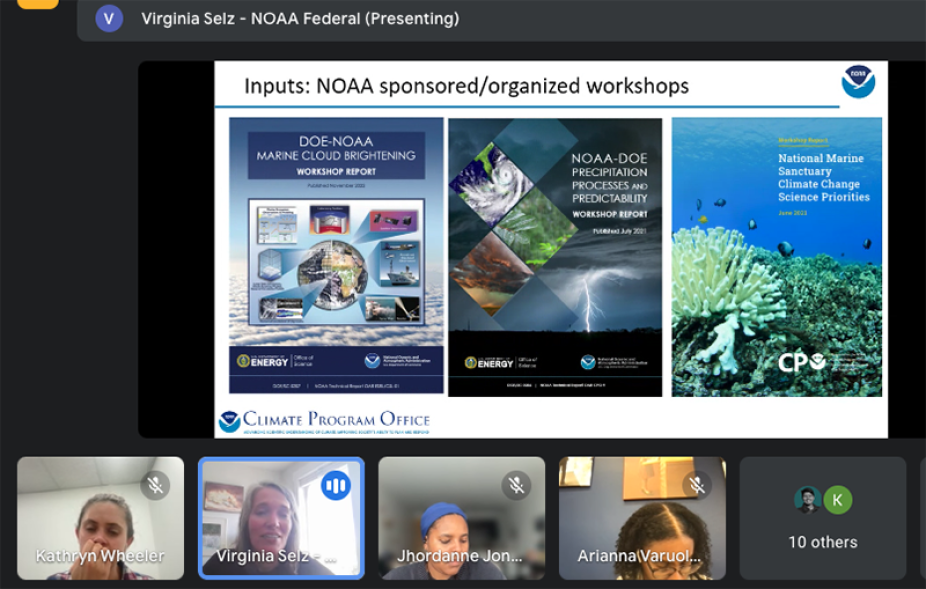Click the National Marine Sanctuary report cover

point(777,257)
